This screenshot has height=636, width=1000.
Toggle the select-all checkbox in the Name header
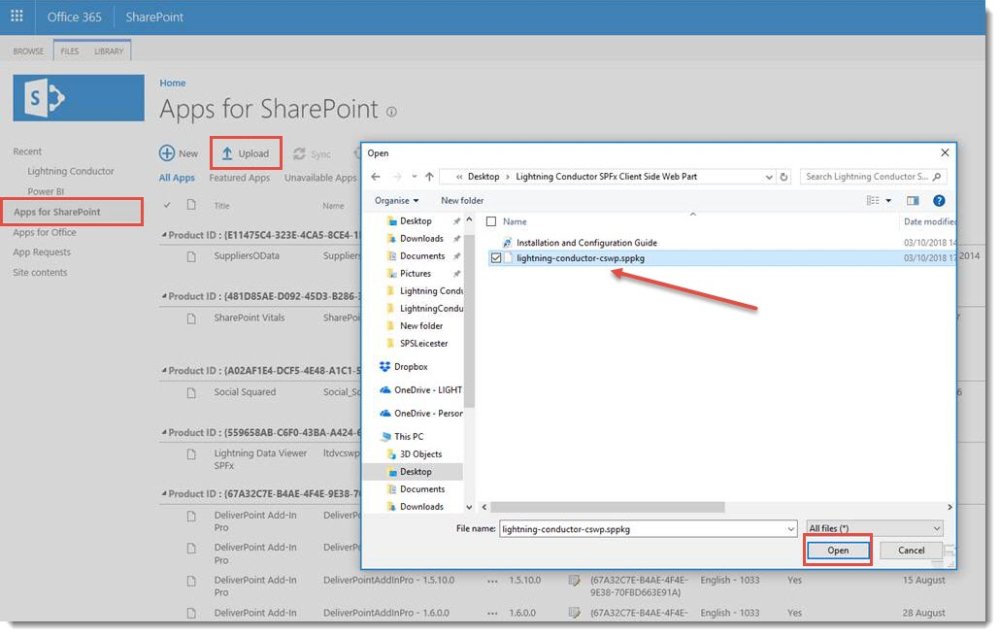click(x=489, y=221)
